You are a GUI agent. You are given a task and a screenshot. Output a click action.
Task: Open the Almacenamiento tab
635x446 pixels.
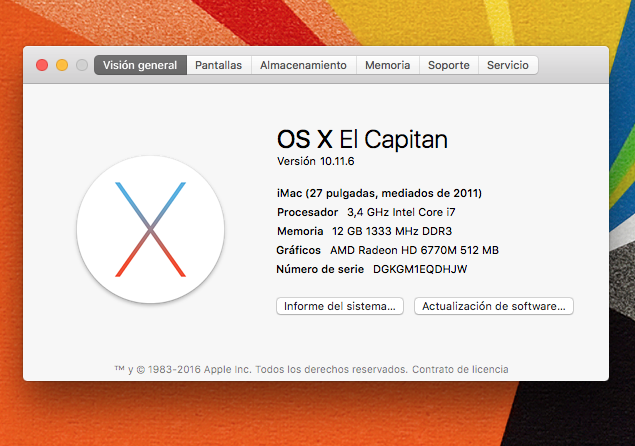[x=303, y=65]
